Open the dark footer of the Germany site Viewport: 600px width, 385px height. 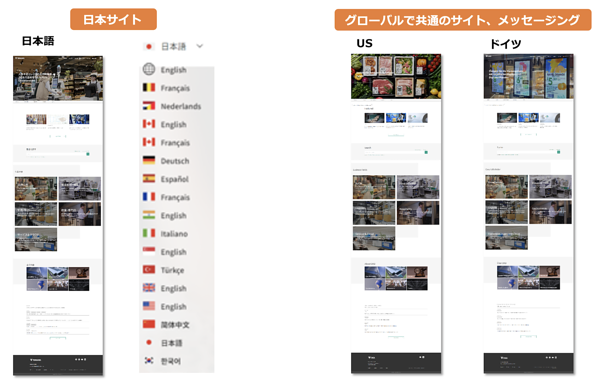point(528,362)
